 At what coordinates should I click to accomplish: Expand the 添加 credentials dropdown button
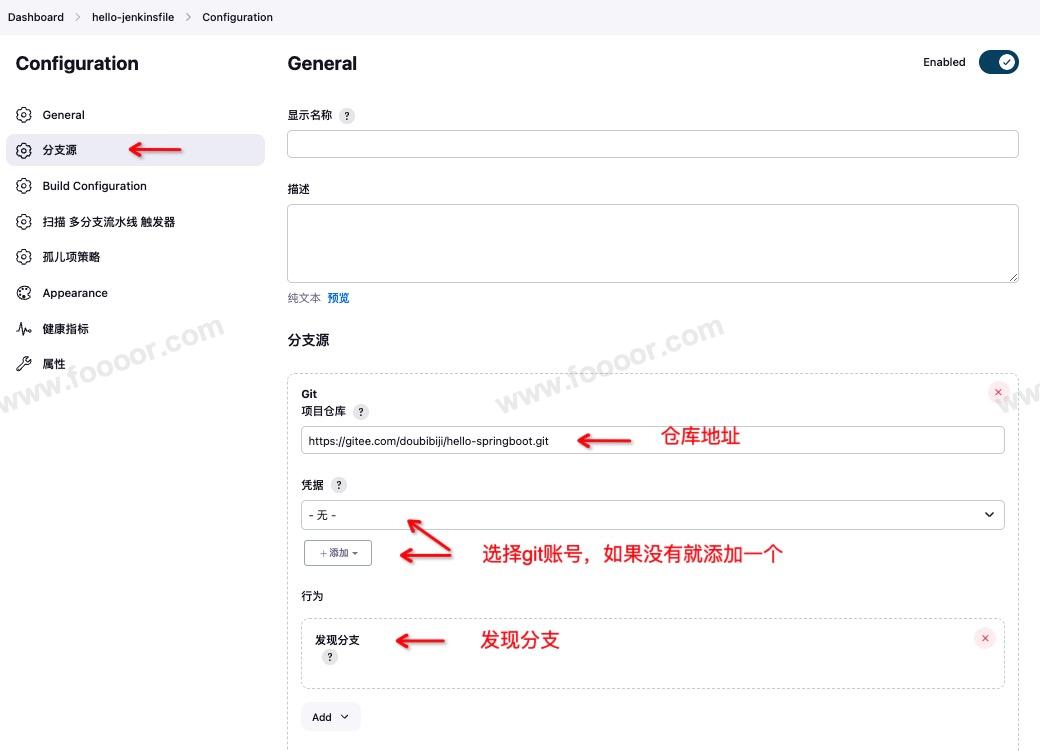click(x=338, y=553)
